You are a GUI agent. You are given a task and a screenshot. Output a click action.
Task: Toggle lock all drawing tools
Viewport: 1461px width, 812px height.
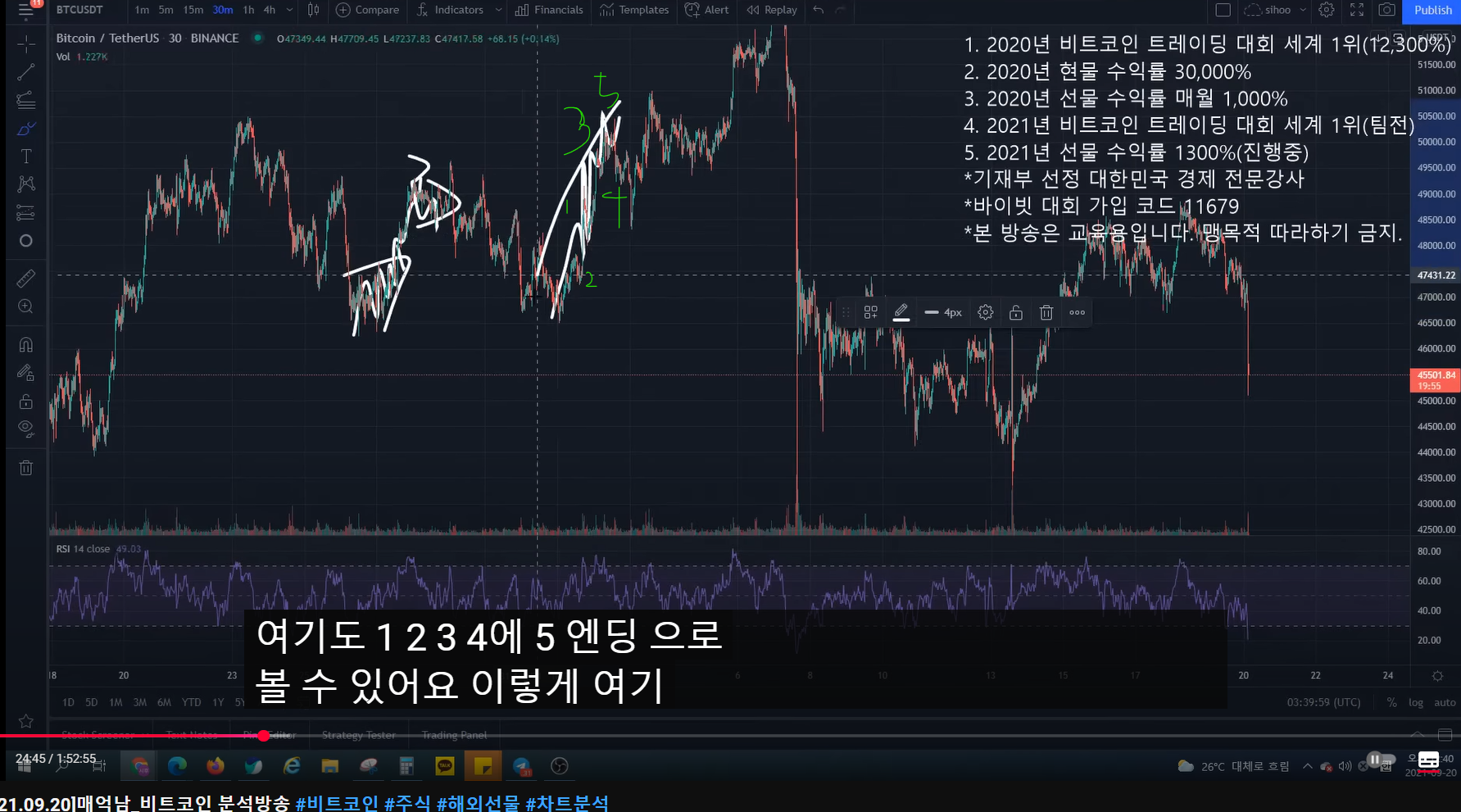point(26,401)
